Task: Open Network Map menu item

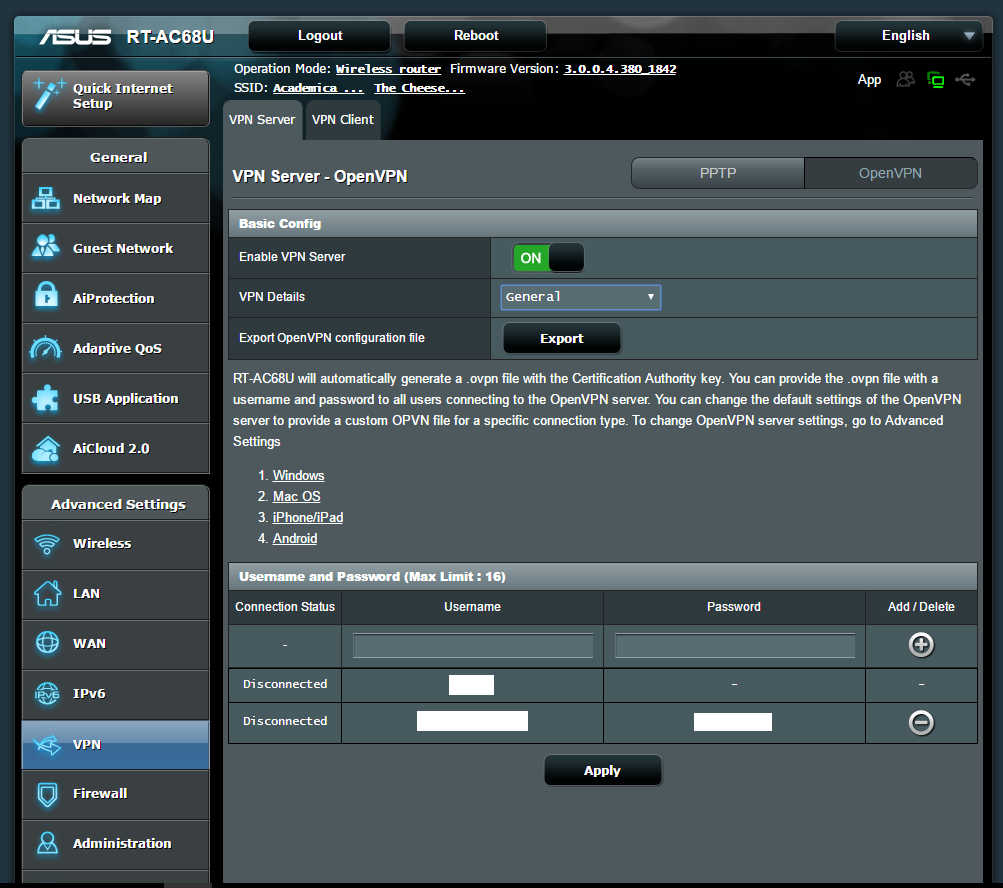Action: 116,198
